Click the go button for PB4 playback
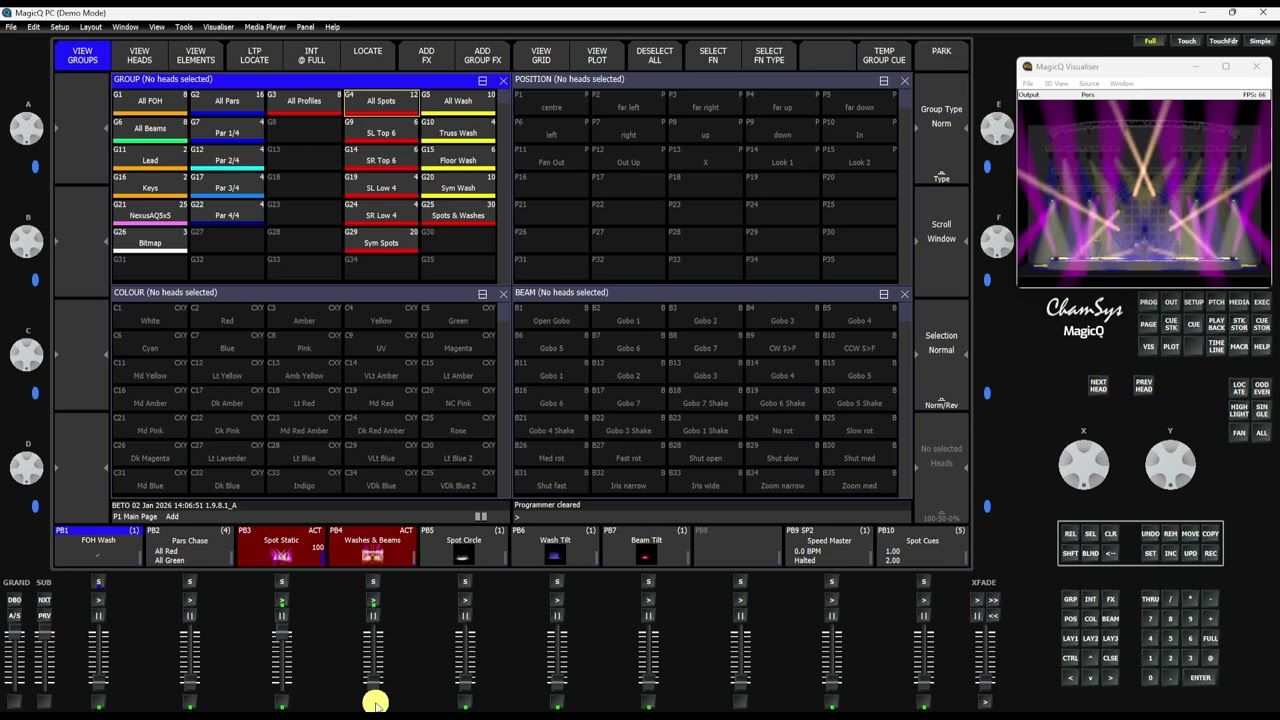The height and width of the screenshot is (720, 1280). (x=373, y=600)
